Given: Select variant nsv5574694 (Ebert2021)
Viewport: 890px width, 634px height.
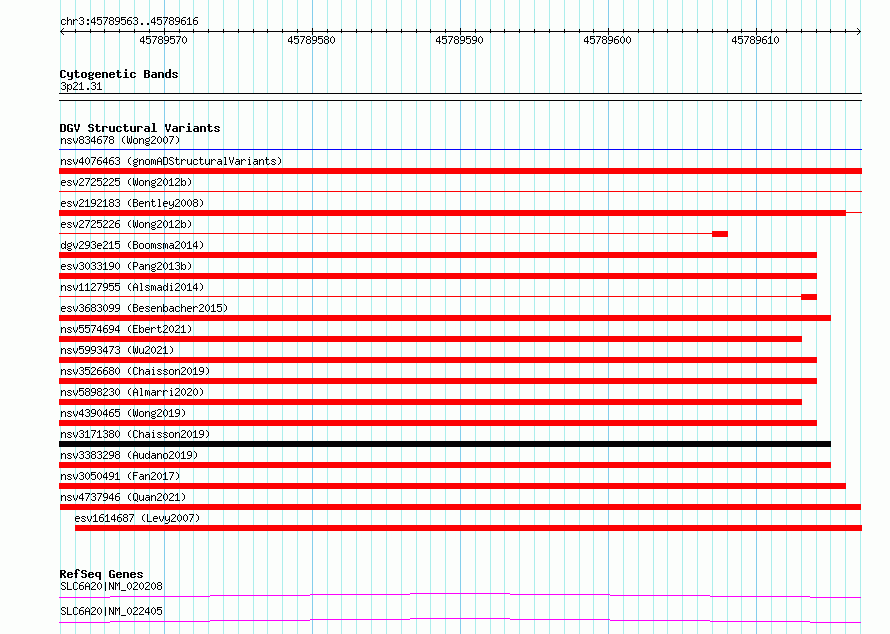Looking at the screenshot, I should (126, 329).
